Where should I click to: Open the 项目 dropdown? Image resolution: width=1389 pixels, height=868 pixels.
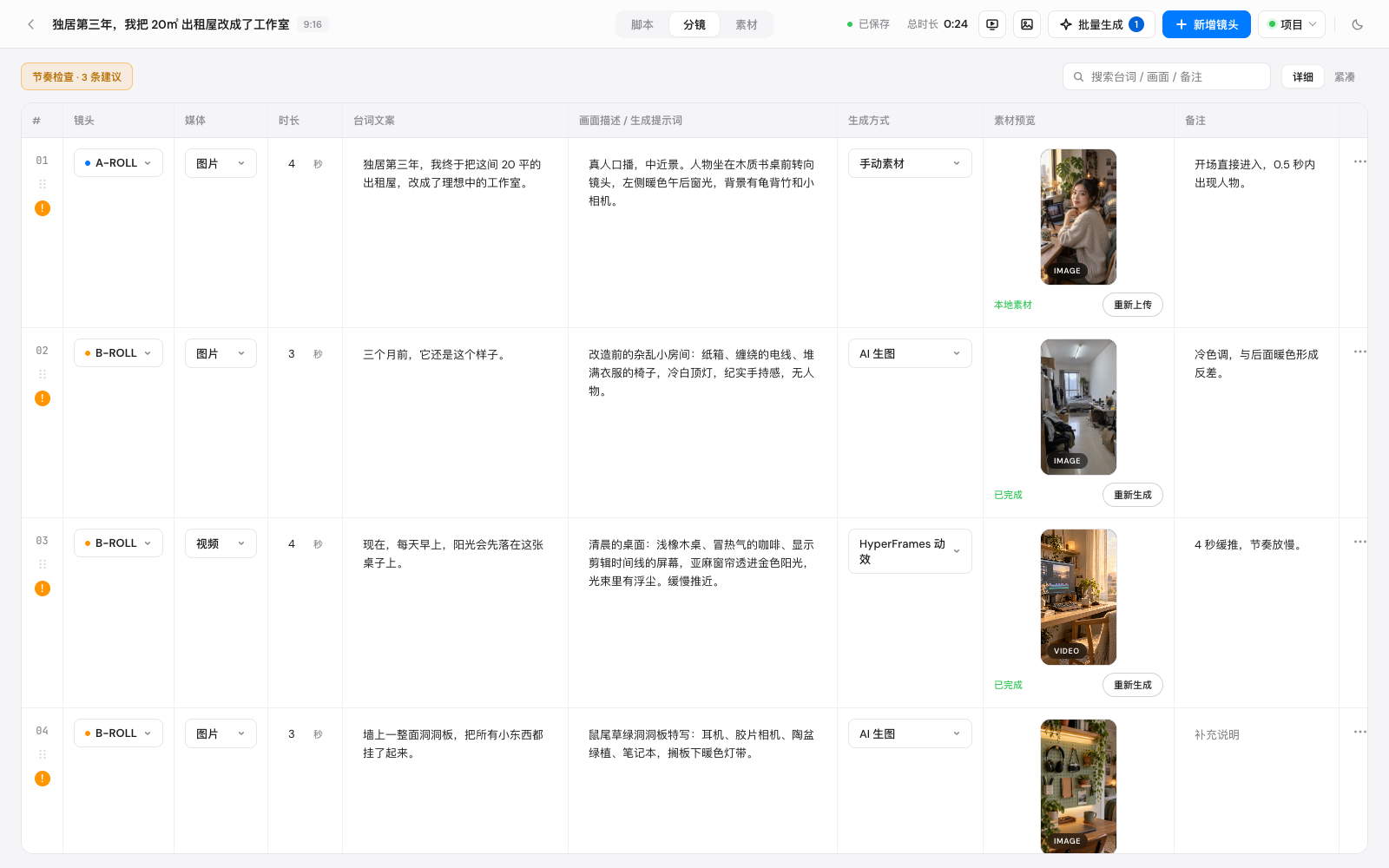(x=1293, y=24)
